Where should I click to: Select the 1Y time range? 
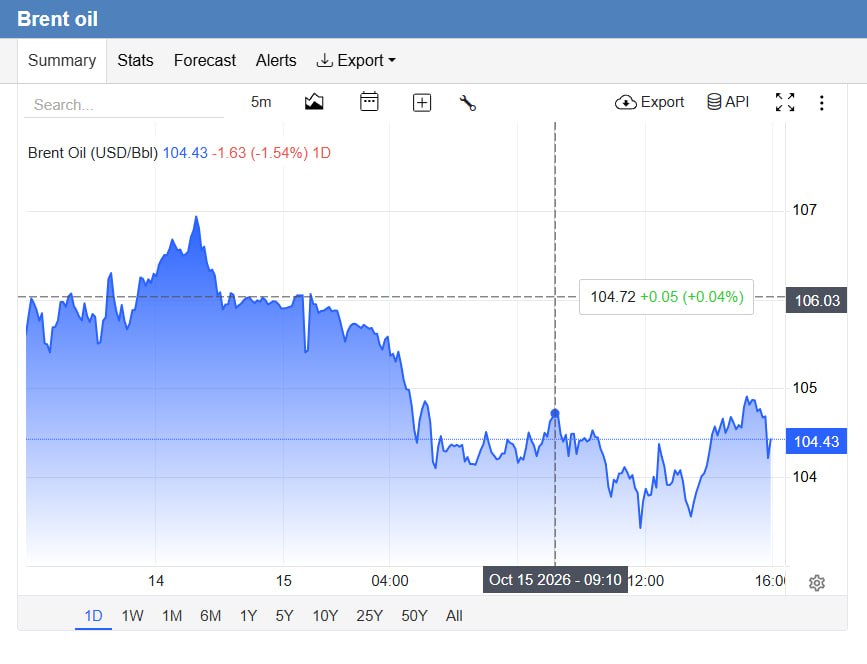(x=249, y=616)
